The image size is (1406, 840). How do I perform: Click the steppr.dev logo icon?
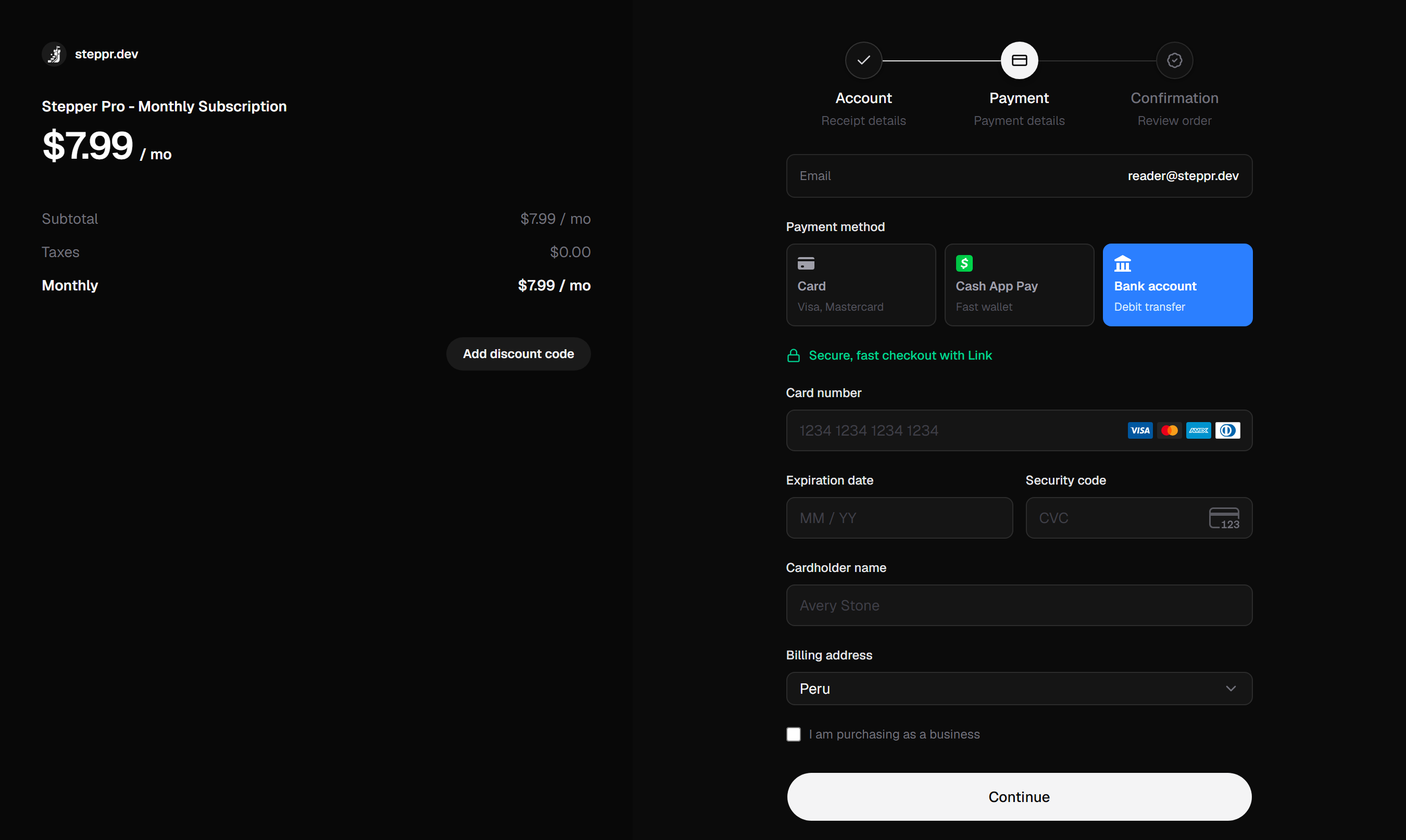54,54
